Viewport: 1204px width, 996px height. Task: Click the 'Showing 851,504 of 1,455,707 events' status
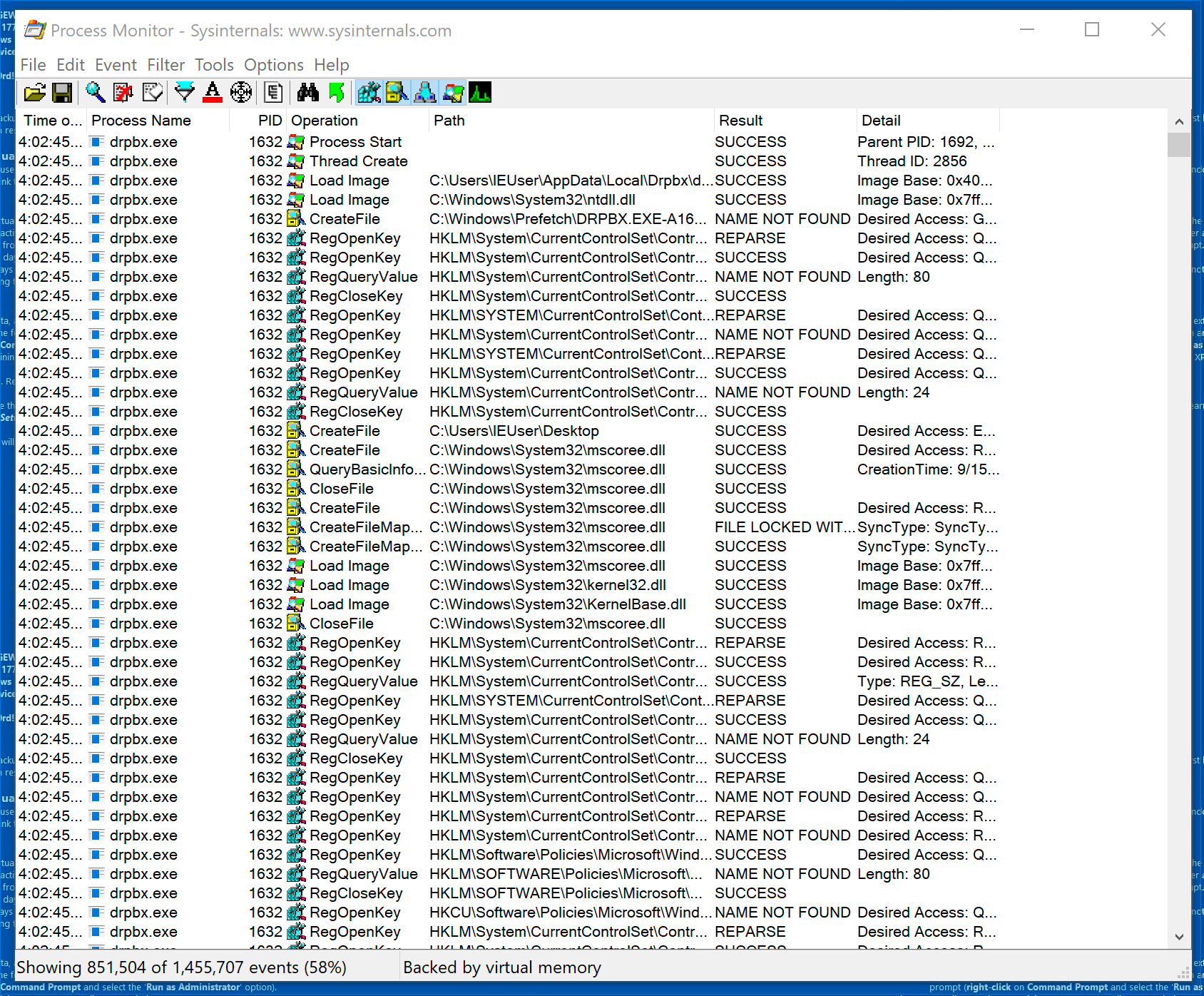181,967
